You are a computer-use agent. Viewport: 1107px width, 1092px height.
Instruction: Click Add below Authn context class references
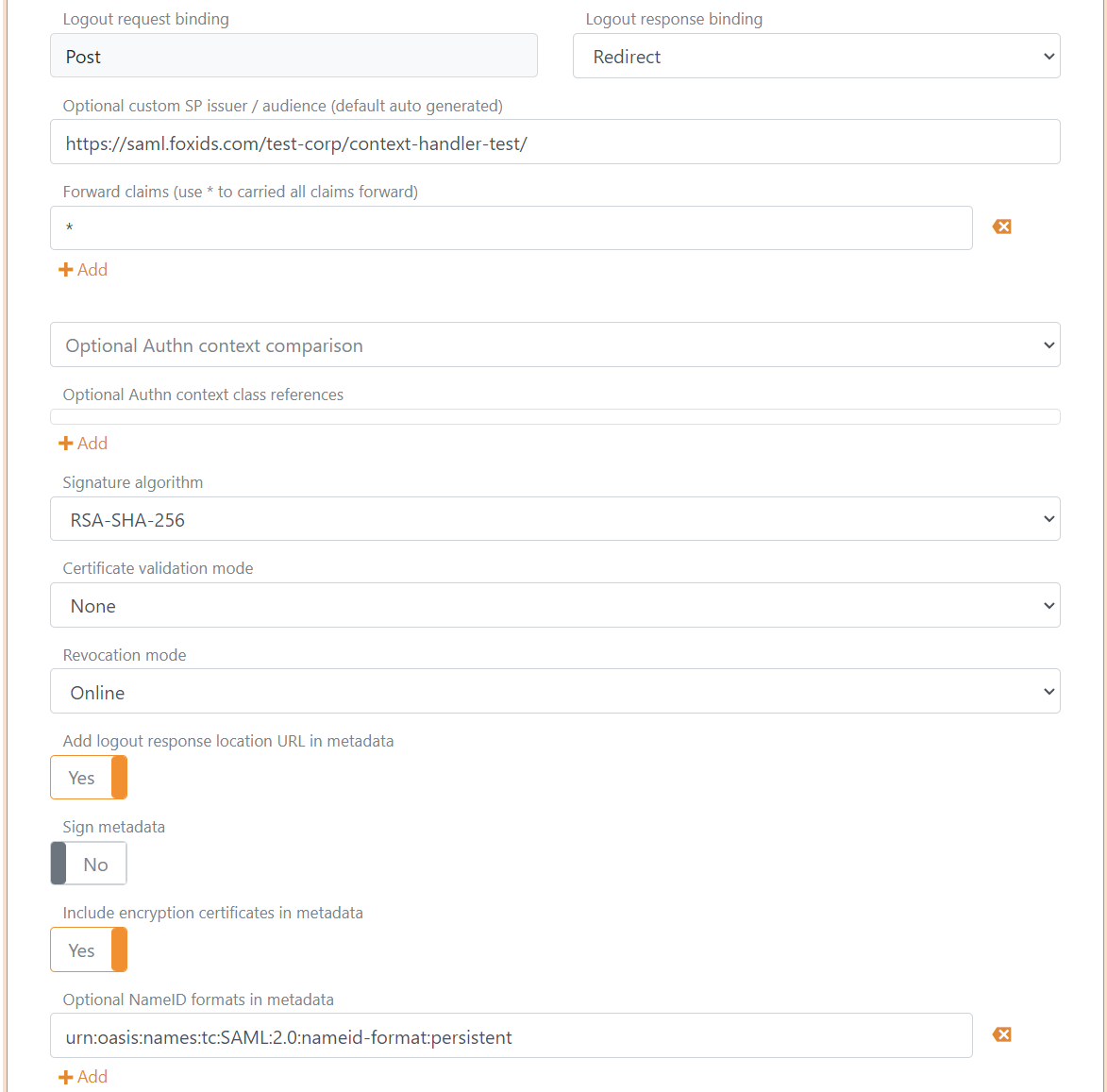(x=83, y=443)
